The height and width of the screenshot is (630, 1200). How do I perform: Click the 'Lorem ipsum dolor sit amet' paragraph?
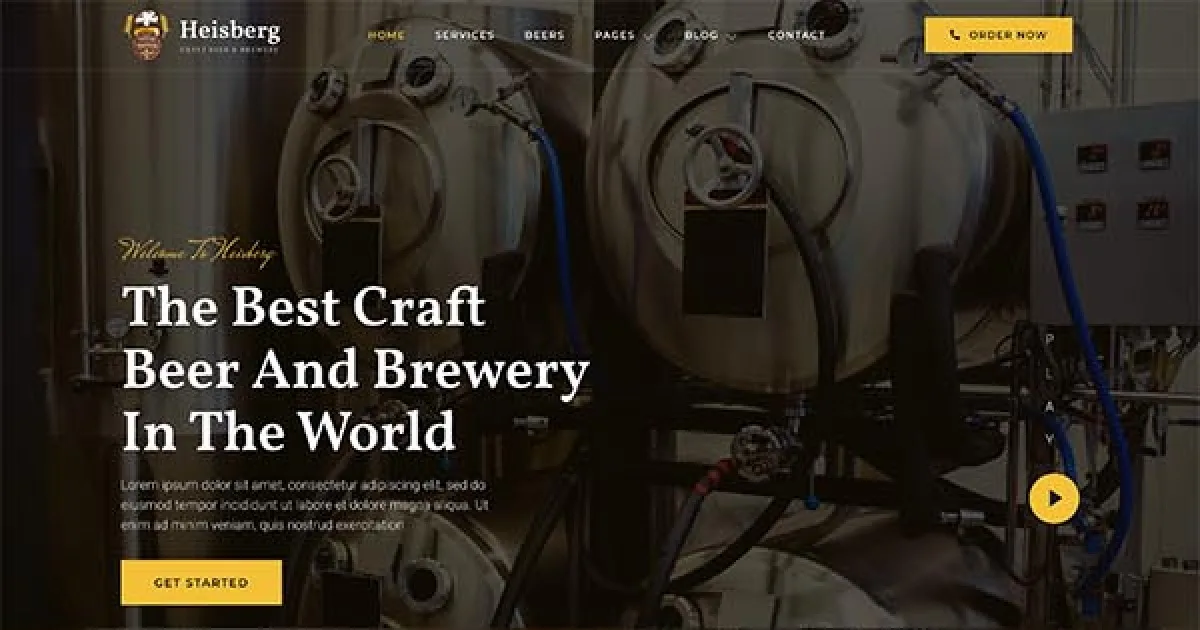click(305, 504)
